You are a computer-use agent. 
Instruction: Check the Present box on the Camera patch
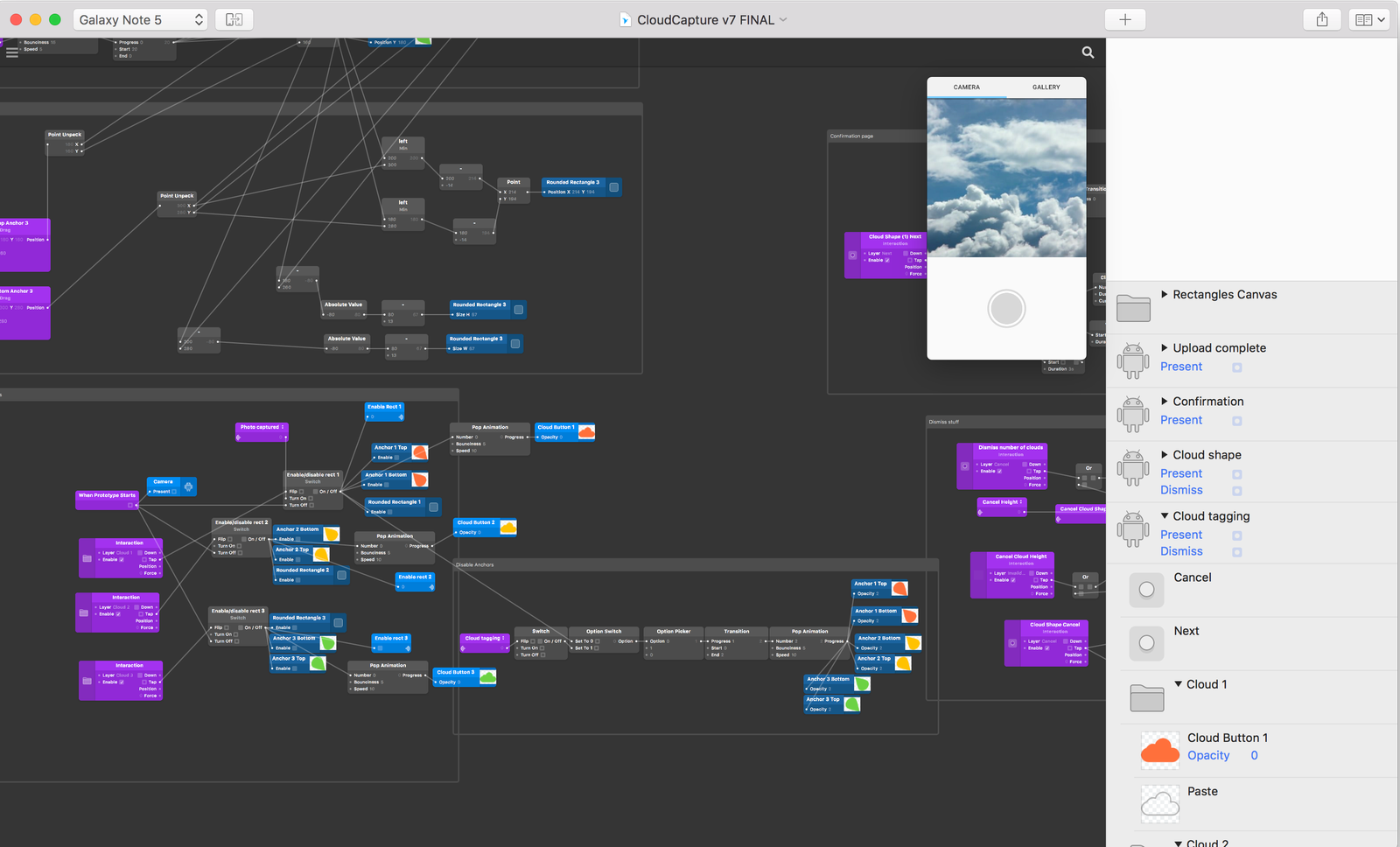[174, 492]
